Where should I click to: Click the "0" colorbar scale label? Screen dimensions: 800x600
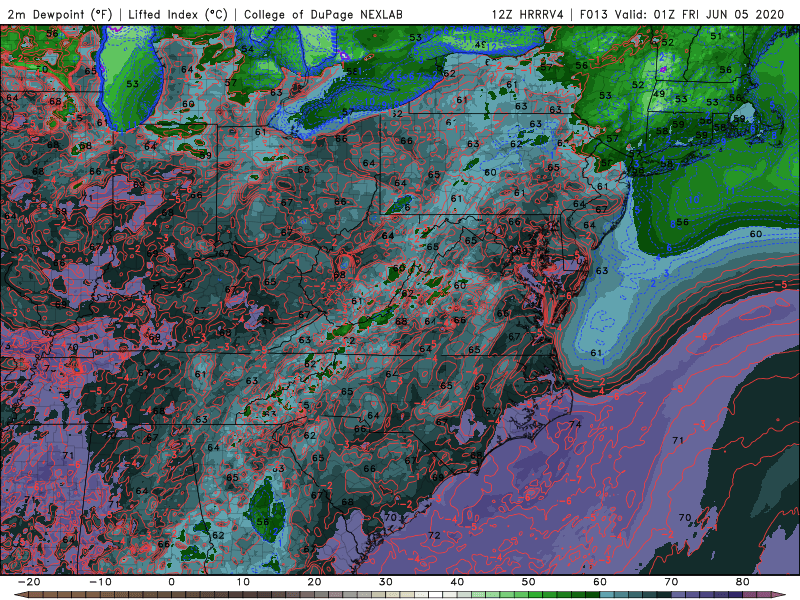(171, 582)
